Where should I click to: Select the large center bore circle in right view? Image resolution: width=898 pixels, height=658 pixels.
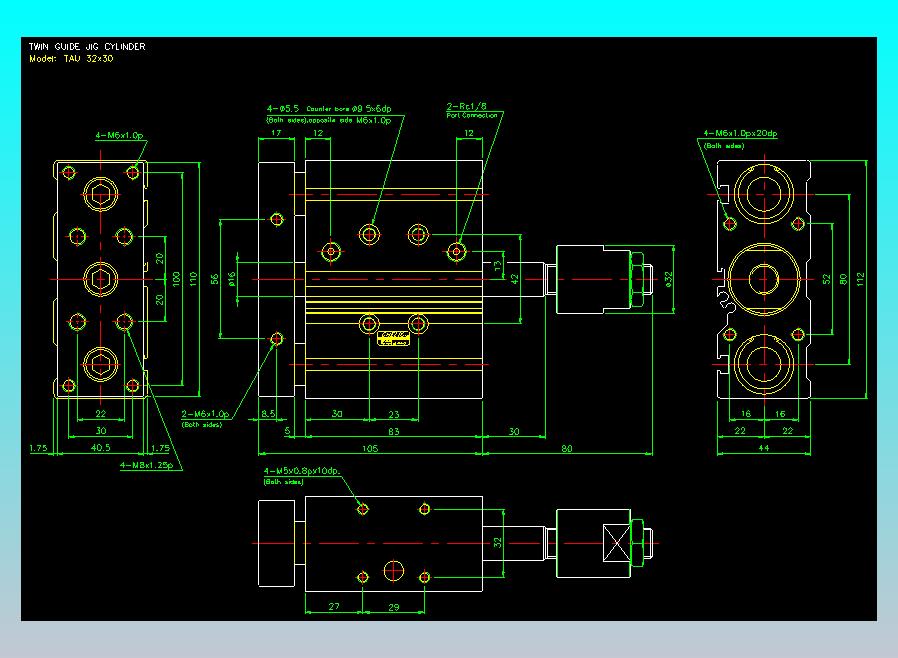coord(765,277)
